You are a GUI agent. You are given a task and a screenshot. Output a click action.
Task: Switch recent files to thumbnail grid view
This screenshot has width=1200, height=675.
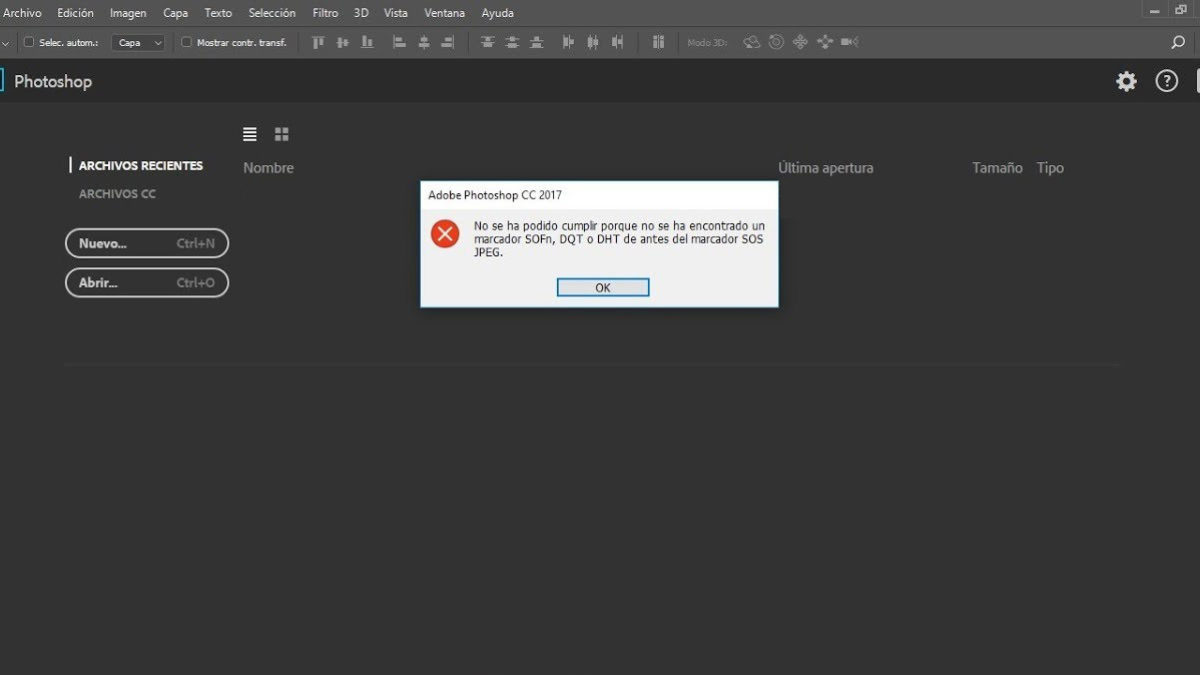click(282, 134)
